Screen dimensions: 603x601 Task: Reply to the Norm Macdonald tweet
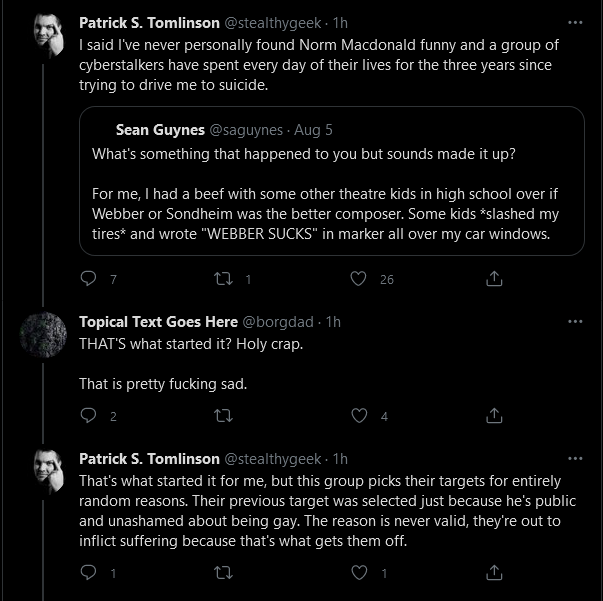[88, 278]
